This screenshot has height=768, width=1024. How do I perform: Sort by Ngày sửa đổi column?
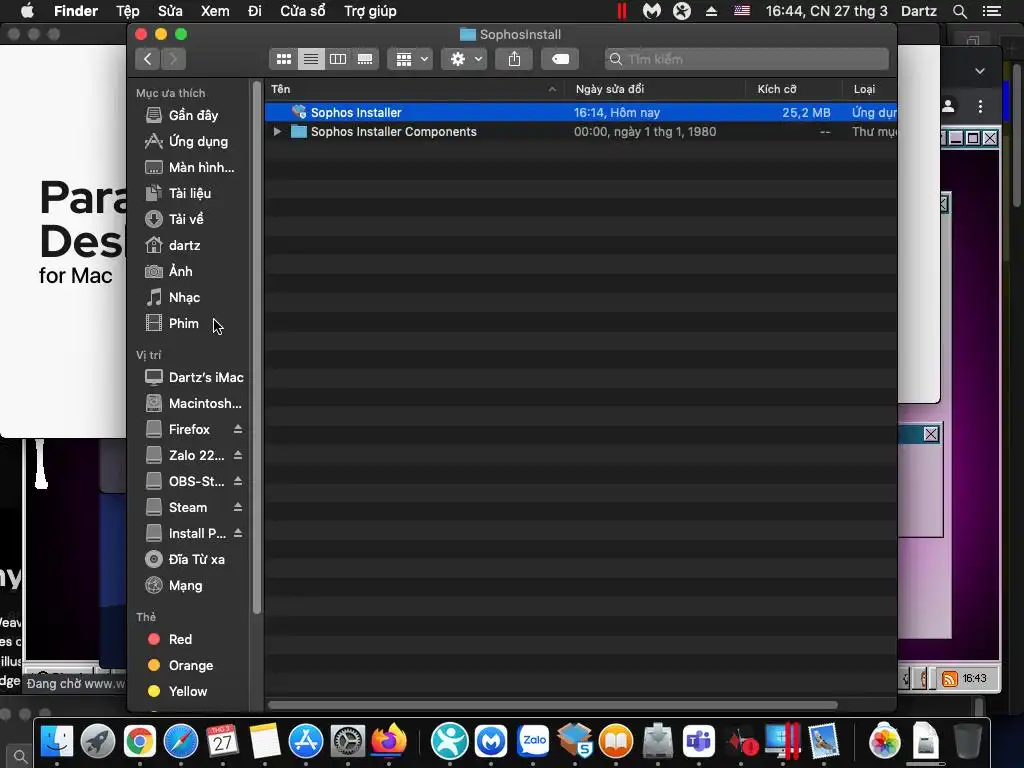pyautogui.click(x=655, y=89)
